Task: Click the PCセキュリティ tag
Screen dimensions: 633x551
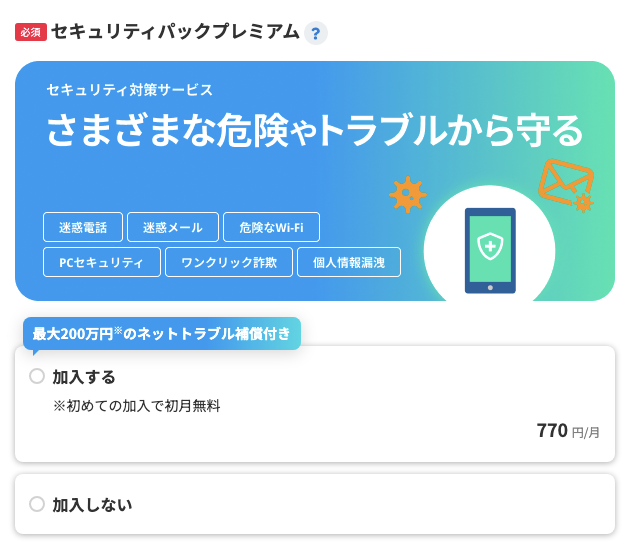Action: click(102, 262)
